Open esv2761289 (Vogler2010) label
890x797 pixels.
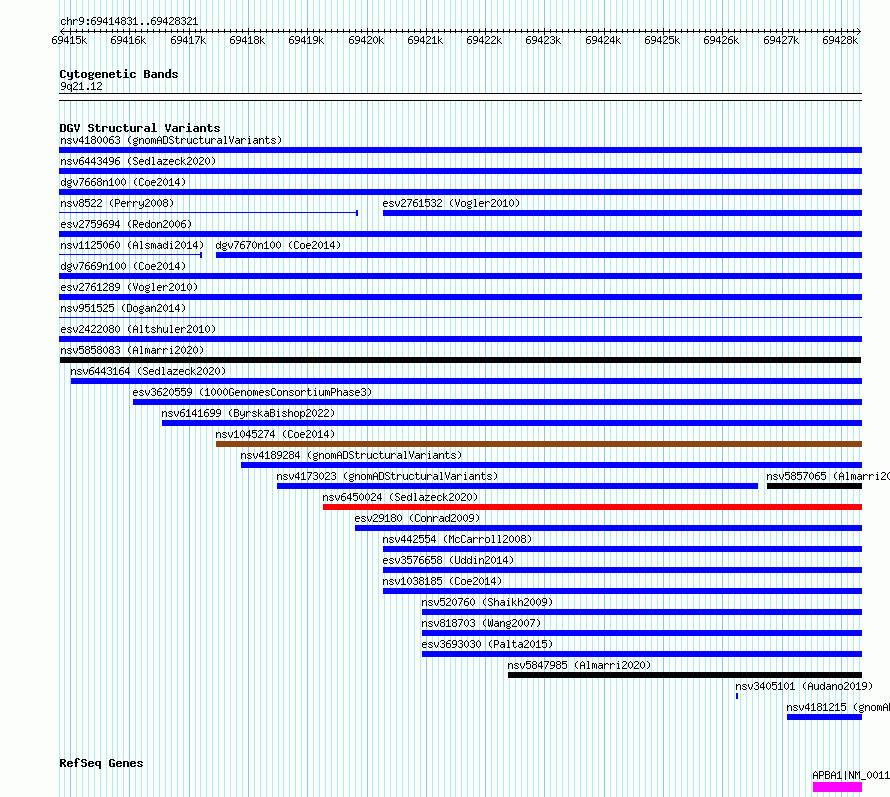129,287
